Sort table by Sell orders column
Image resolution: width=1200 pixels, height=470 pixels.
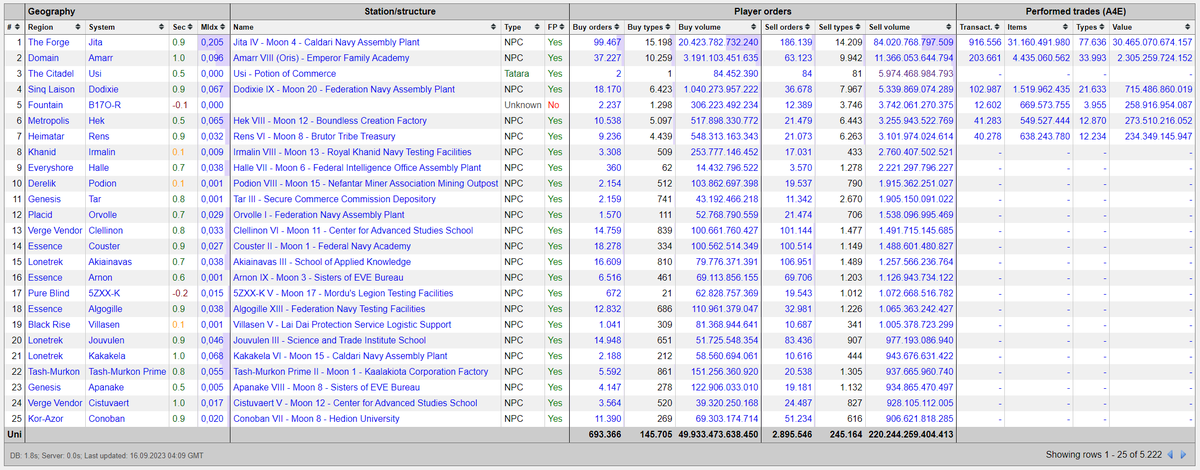coord(787,26)
